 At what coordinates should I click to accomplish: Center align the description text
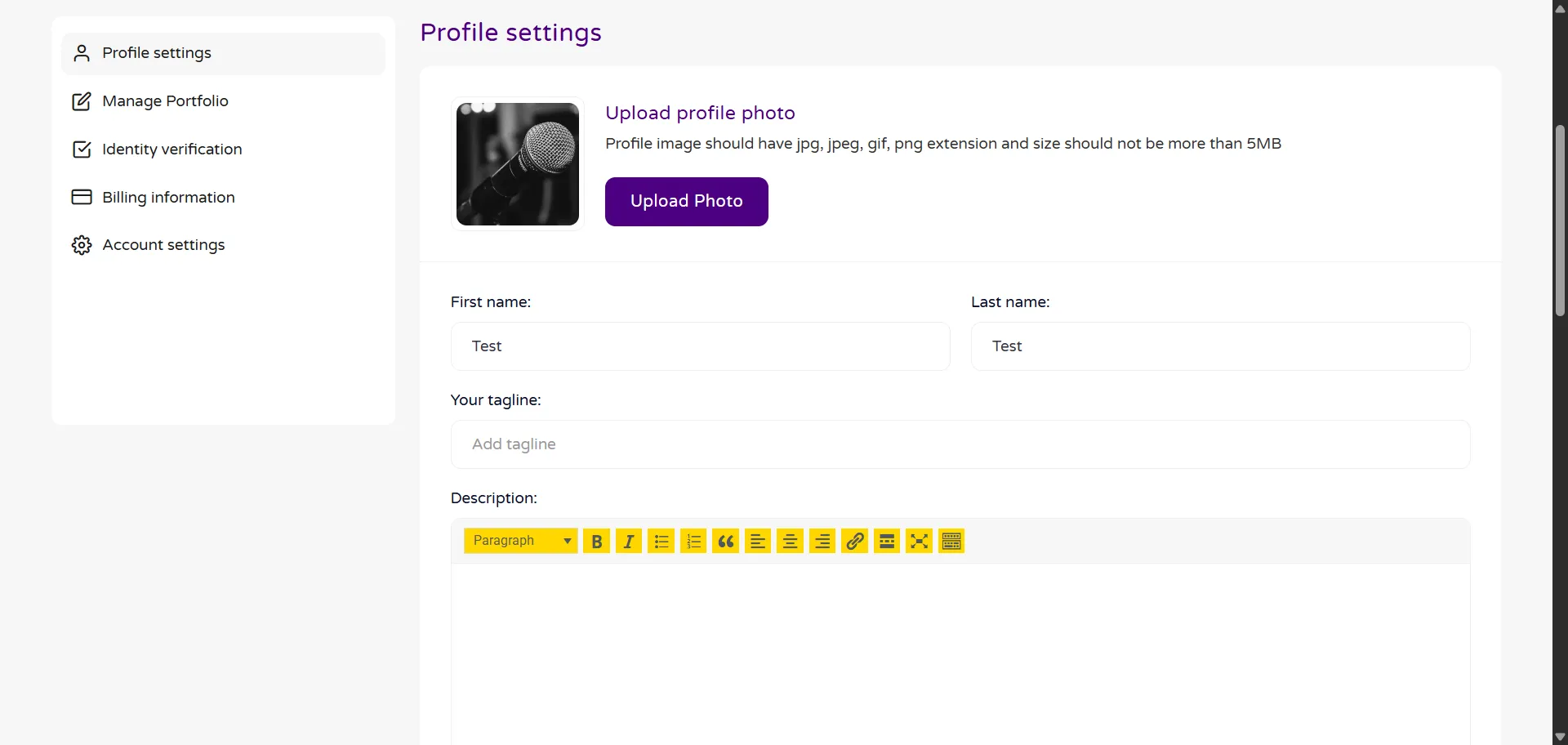tap(790, 542)
